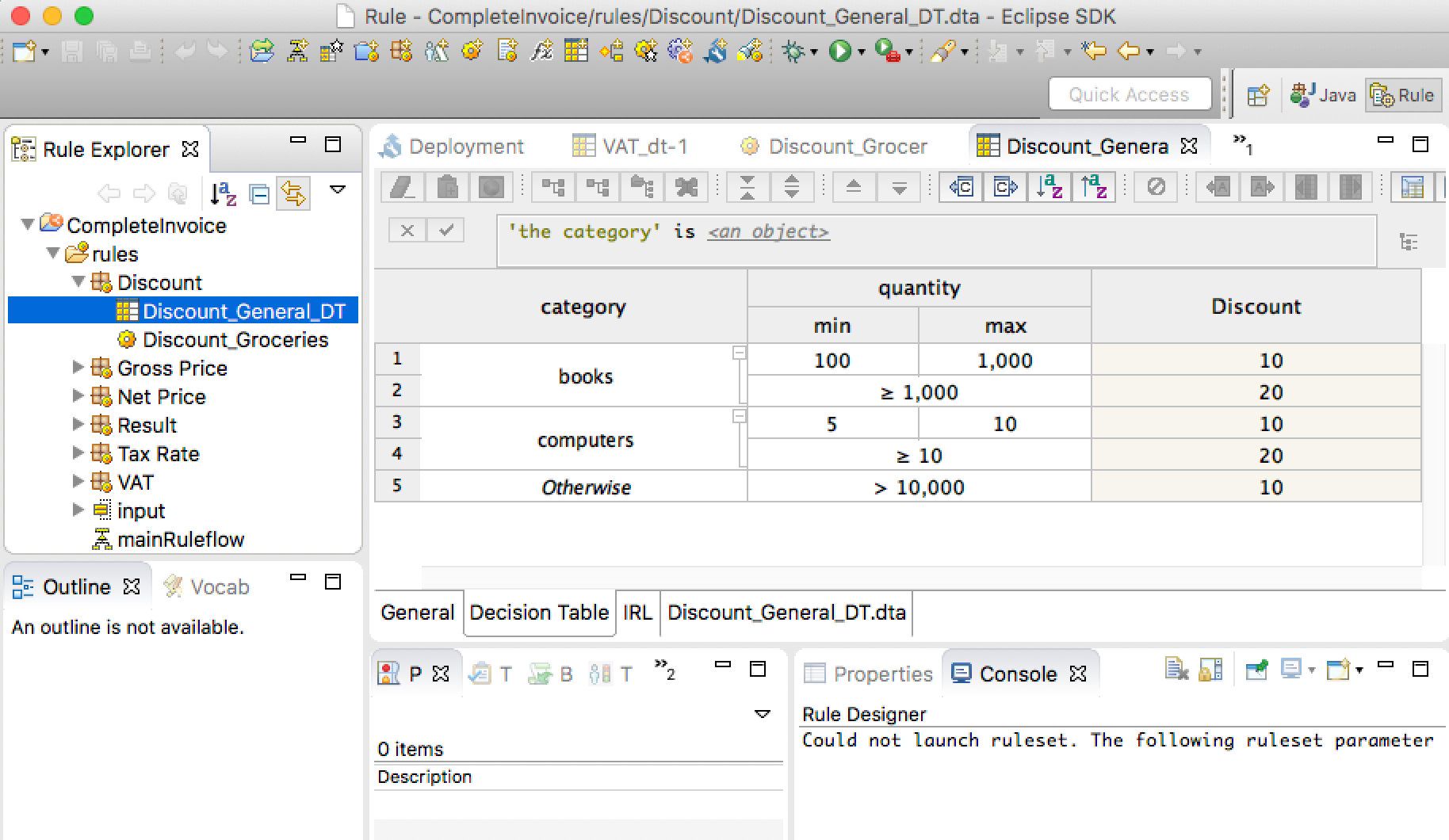The width and height of the screenshot is (1449, 840).
Task: Click the New Rule Package toolbar icon
Action: pos(401,52)
